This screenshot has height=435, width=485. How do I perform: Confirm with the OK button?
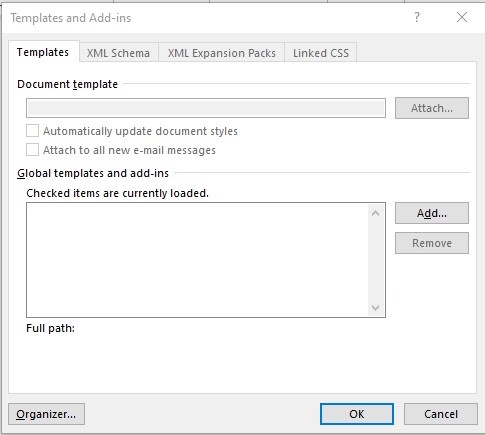pos(357,414)
